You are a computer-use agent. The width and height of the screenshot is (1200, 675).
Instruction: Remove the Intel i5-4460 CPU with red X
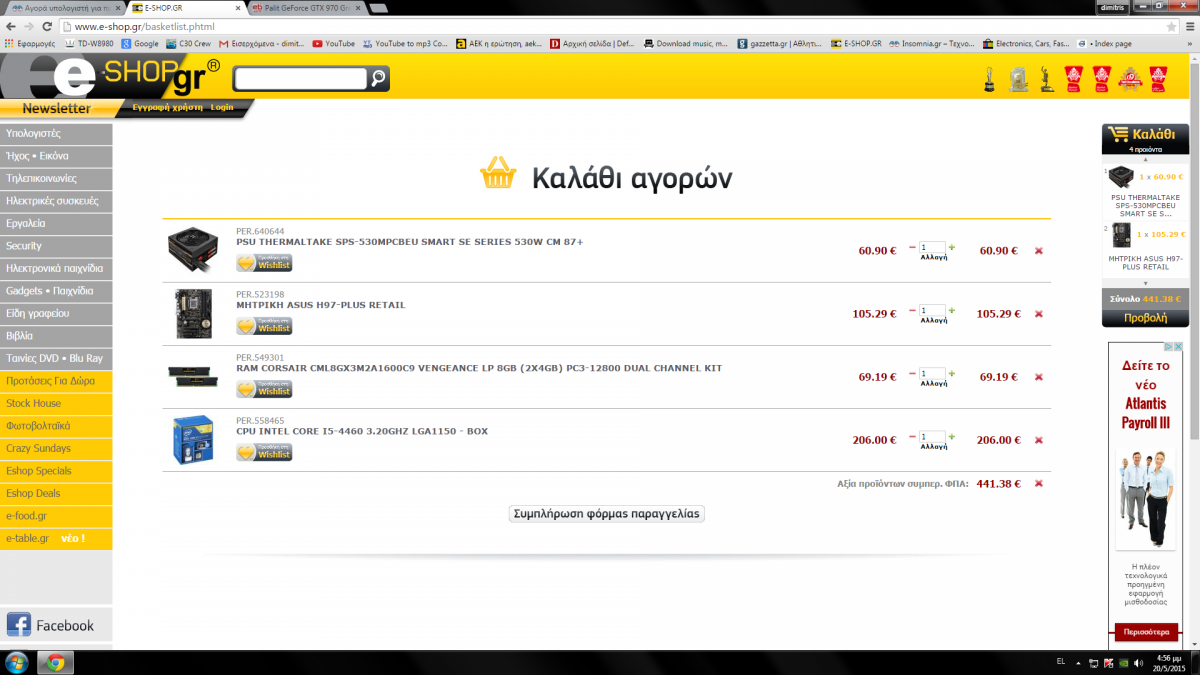coord(1038,440)
